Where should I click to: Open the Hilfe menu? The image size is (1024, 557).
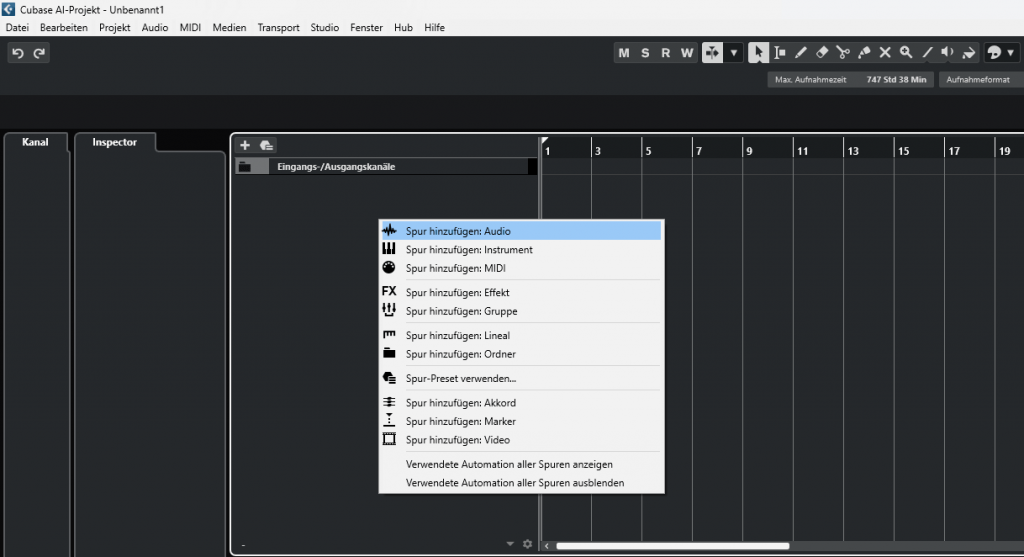point(434,27)
